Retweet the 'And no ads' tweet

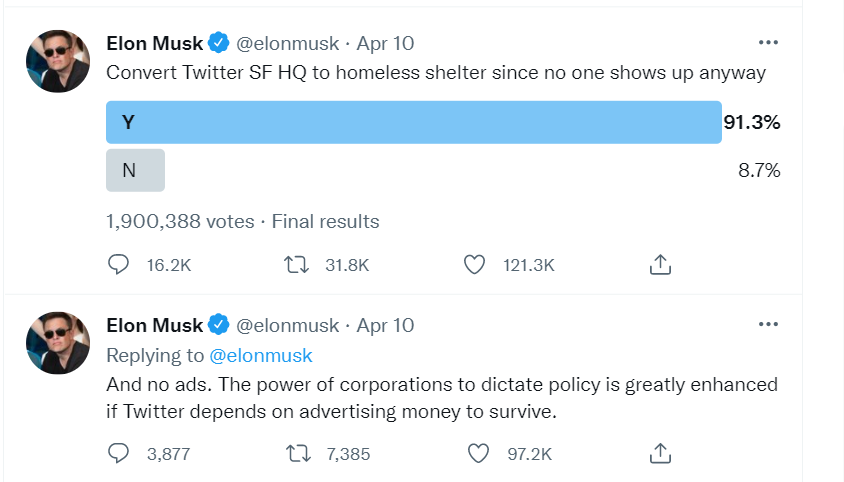point(296,453)
